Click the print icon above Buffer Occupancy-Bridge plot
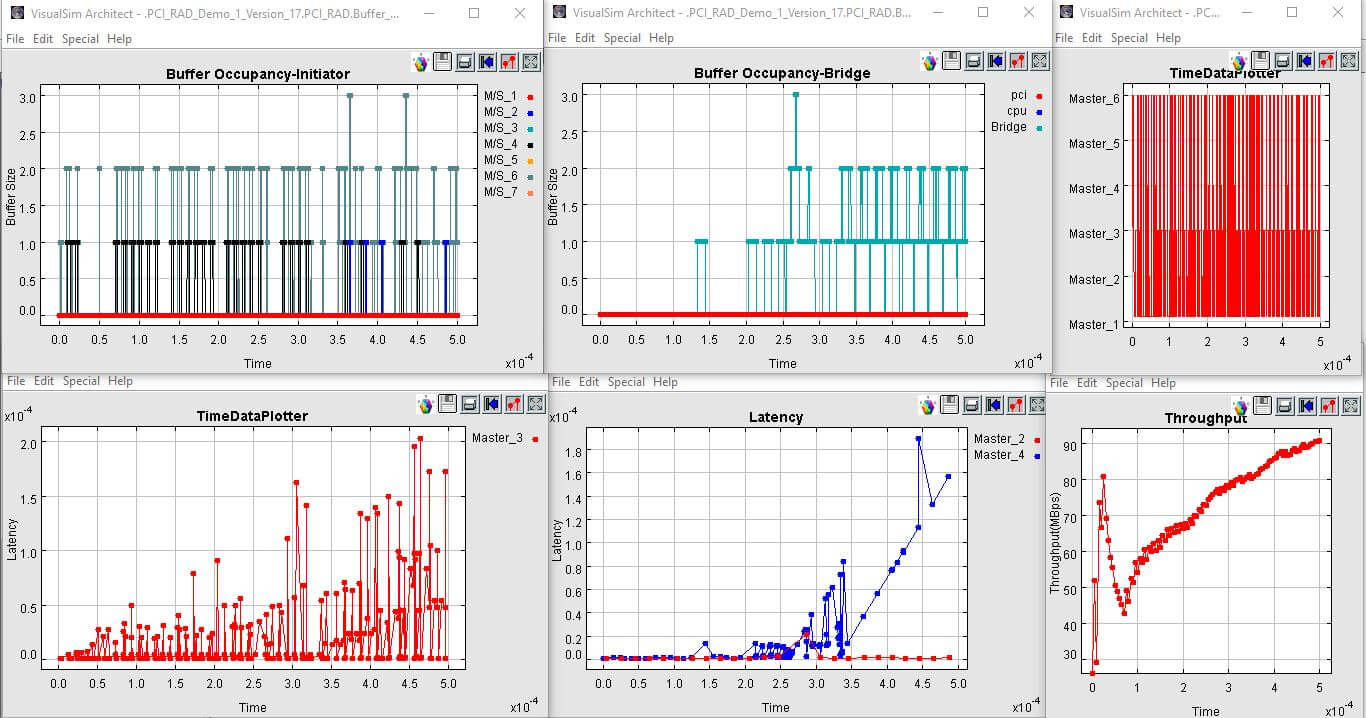Screen dimensions: 1366x718 (974, 62)
